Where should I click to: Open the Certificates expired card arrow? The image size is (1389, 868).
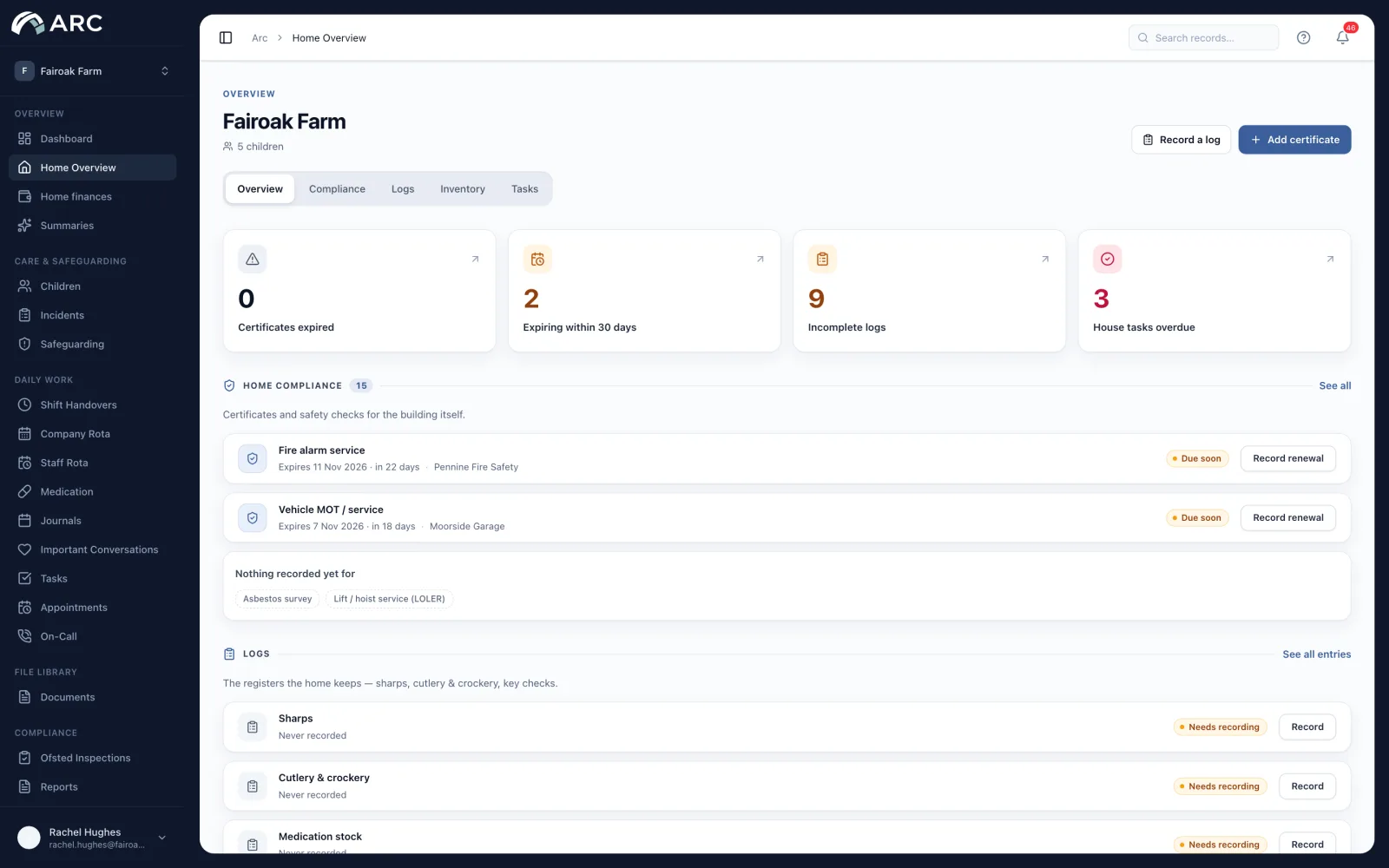[x=475, y=259]
